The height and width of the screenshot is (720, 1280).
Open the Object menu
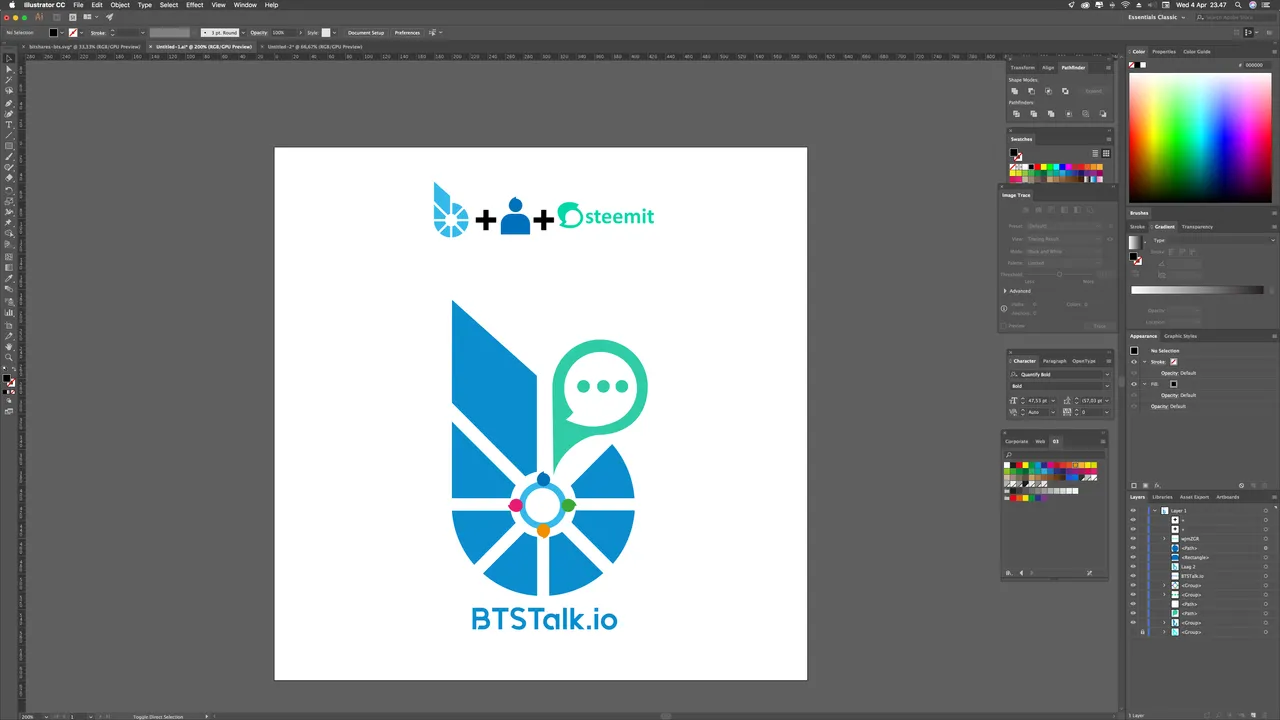(120, 5)
